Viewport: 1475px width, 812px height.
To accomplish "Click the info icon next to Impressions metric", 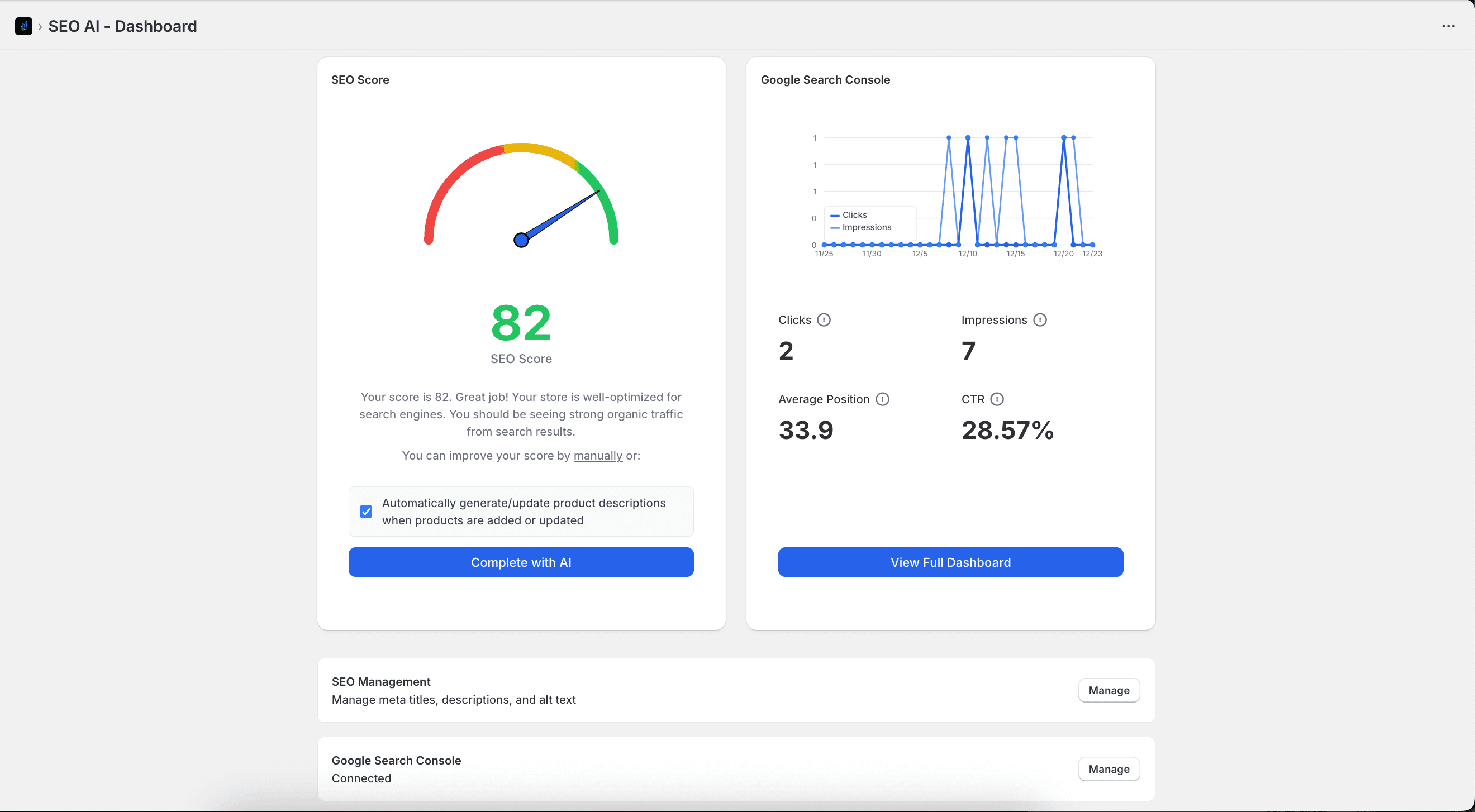I will [1040, 320].
